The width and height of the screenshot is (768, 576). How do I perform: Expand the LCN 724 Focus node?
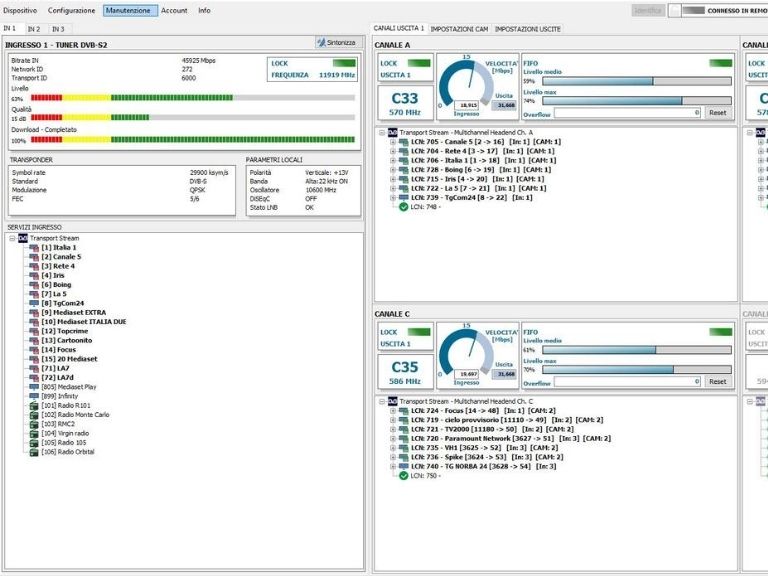click(x=393, y=411)
